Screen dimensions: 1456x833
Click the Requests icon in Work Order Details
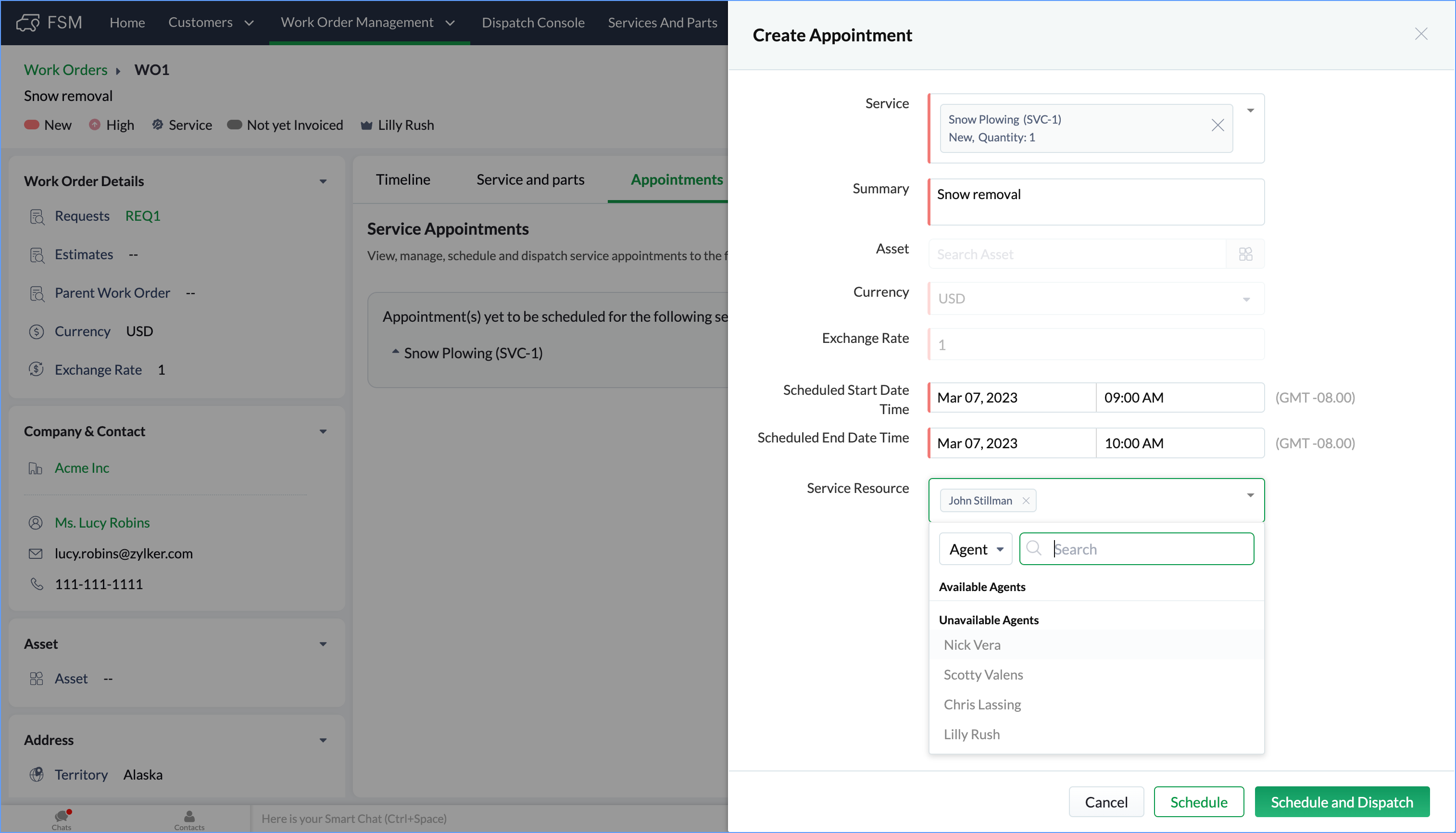37,216
